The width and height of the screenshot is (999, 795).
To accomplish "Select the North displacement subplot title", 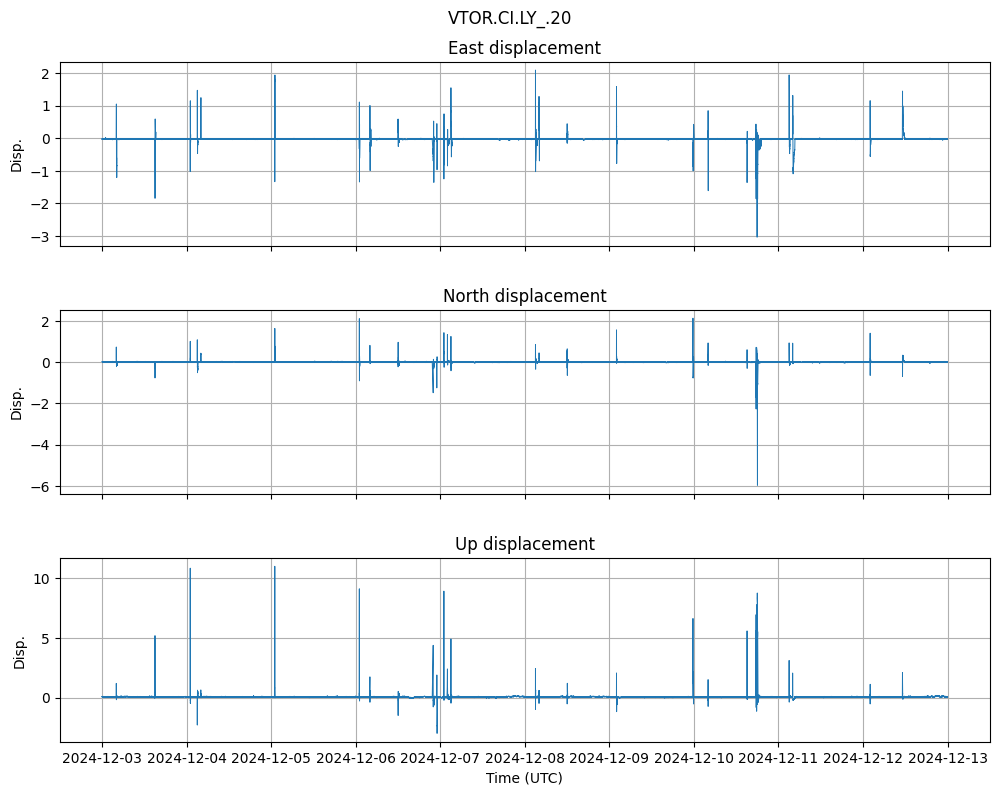I will point(524,296).
